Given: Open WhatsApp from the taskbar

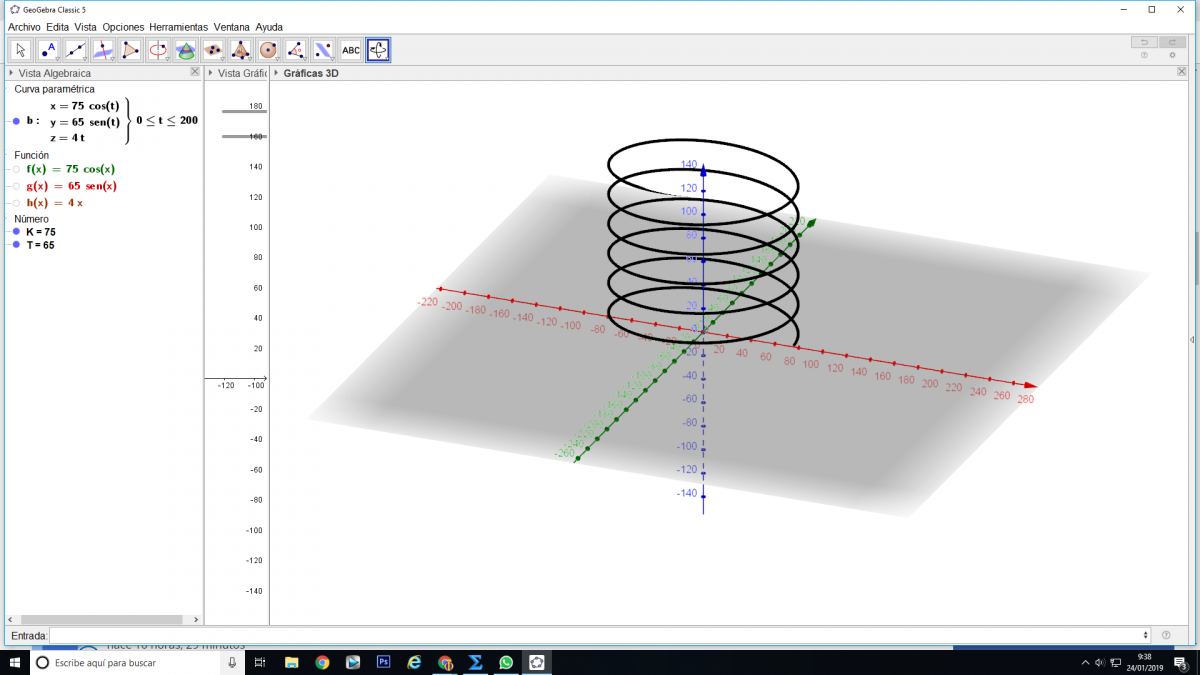Looking at the screenshot, I should point(506,662).
